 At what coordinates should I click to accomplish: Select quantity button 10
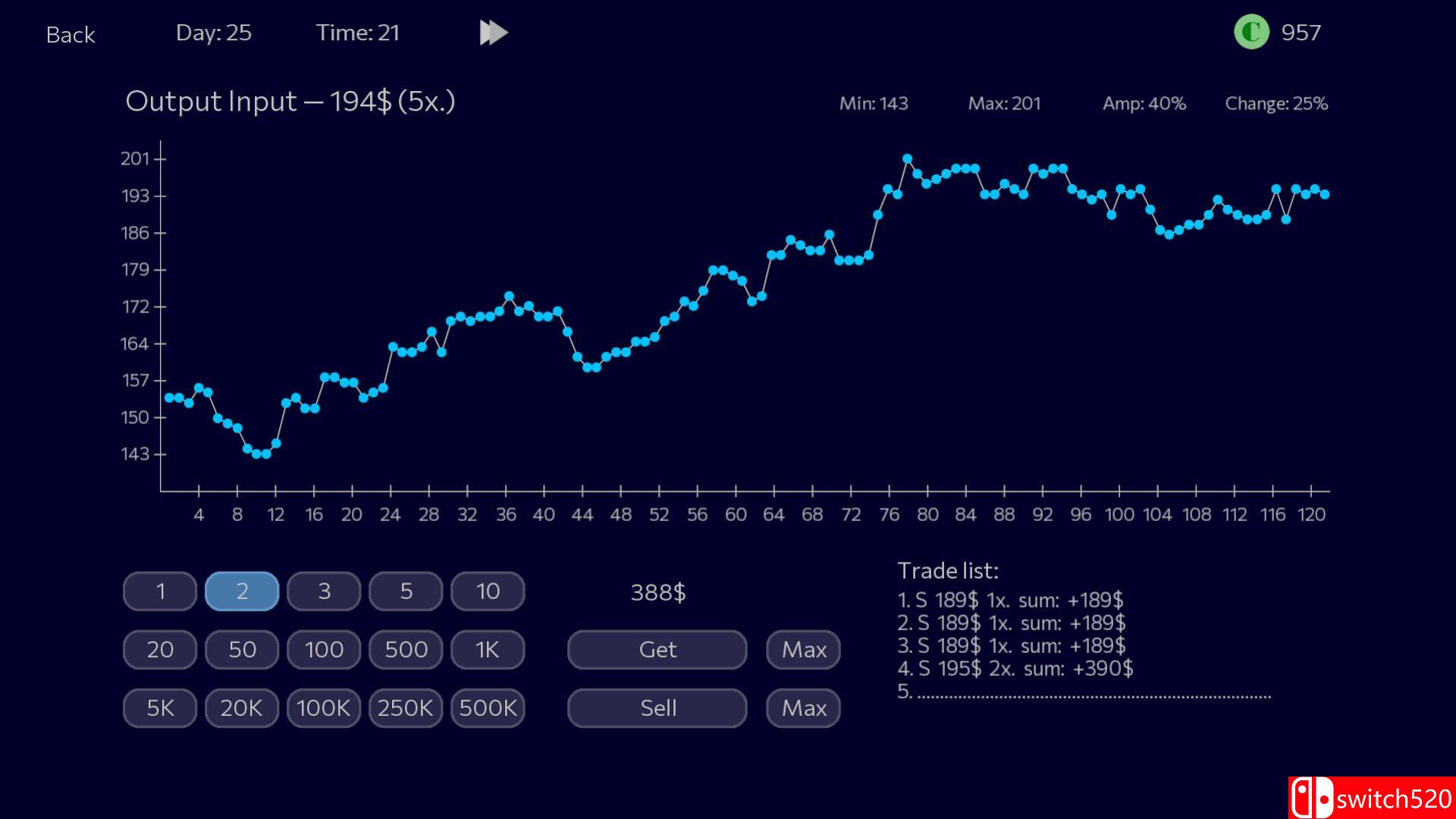click(488, 591)
